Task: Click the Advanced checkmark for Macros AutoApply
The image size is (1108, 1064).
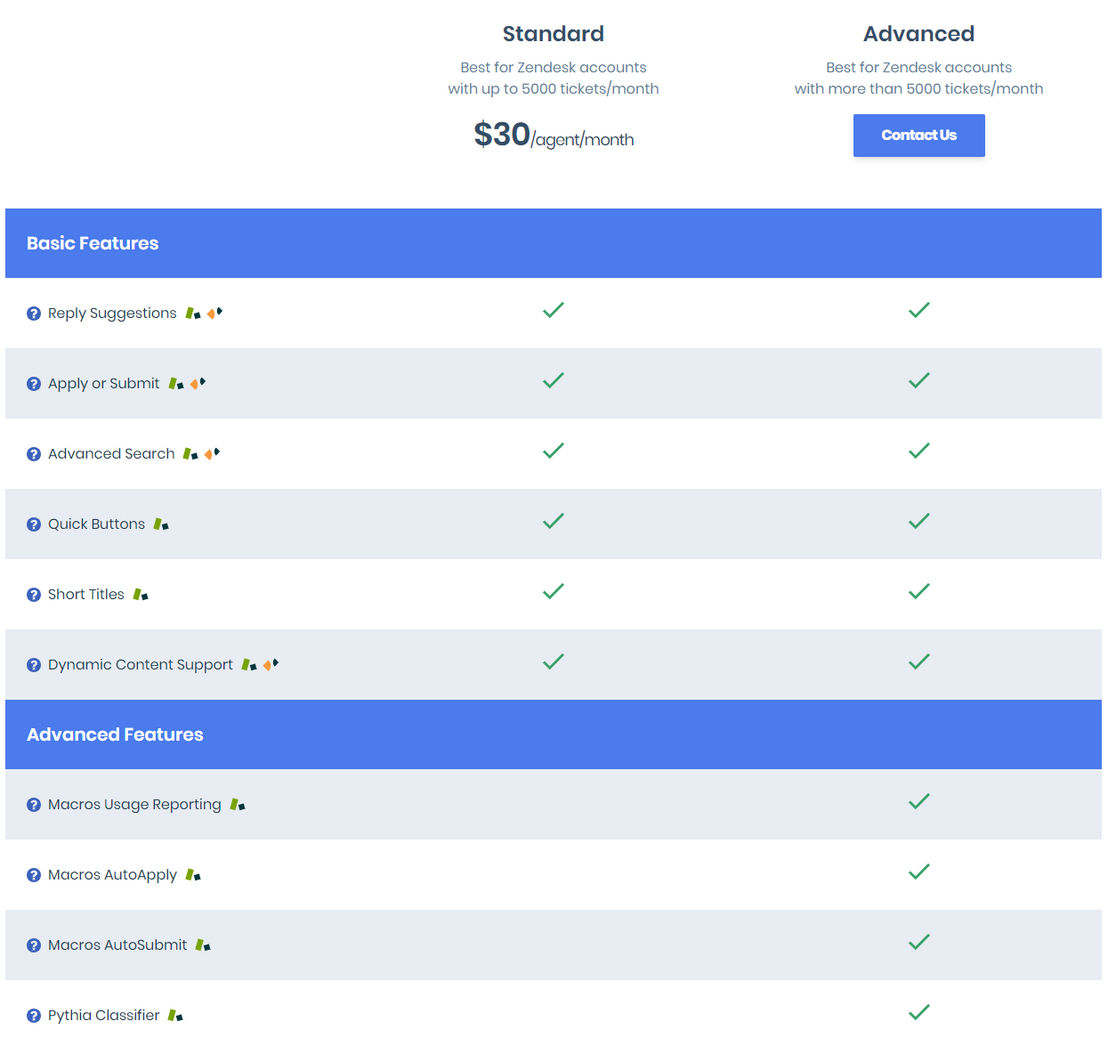Action: point(919,872)
